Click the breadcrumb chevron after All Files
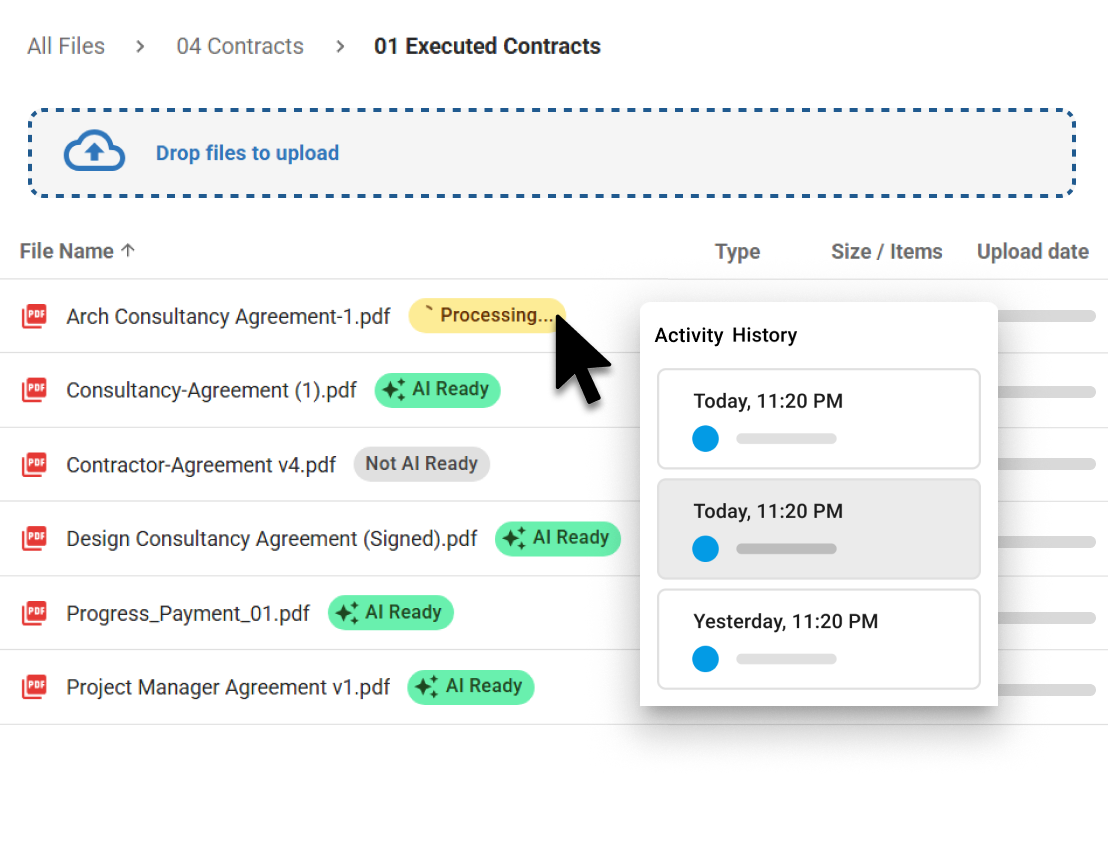 point(139,46)
